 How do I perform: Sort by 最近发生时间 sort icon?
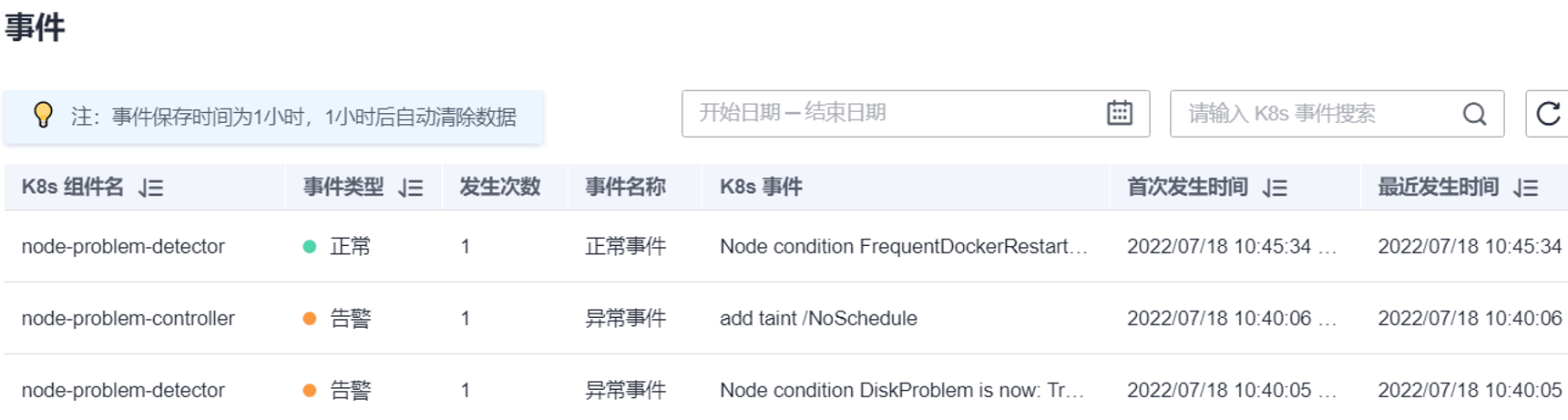tap(1525, 188)
